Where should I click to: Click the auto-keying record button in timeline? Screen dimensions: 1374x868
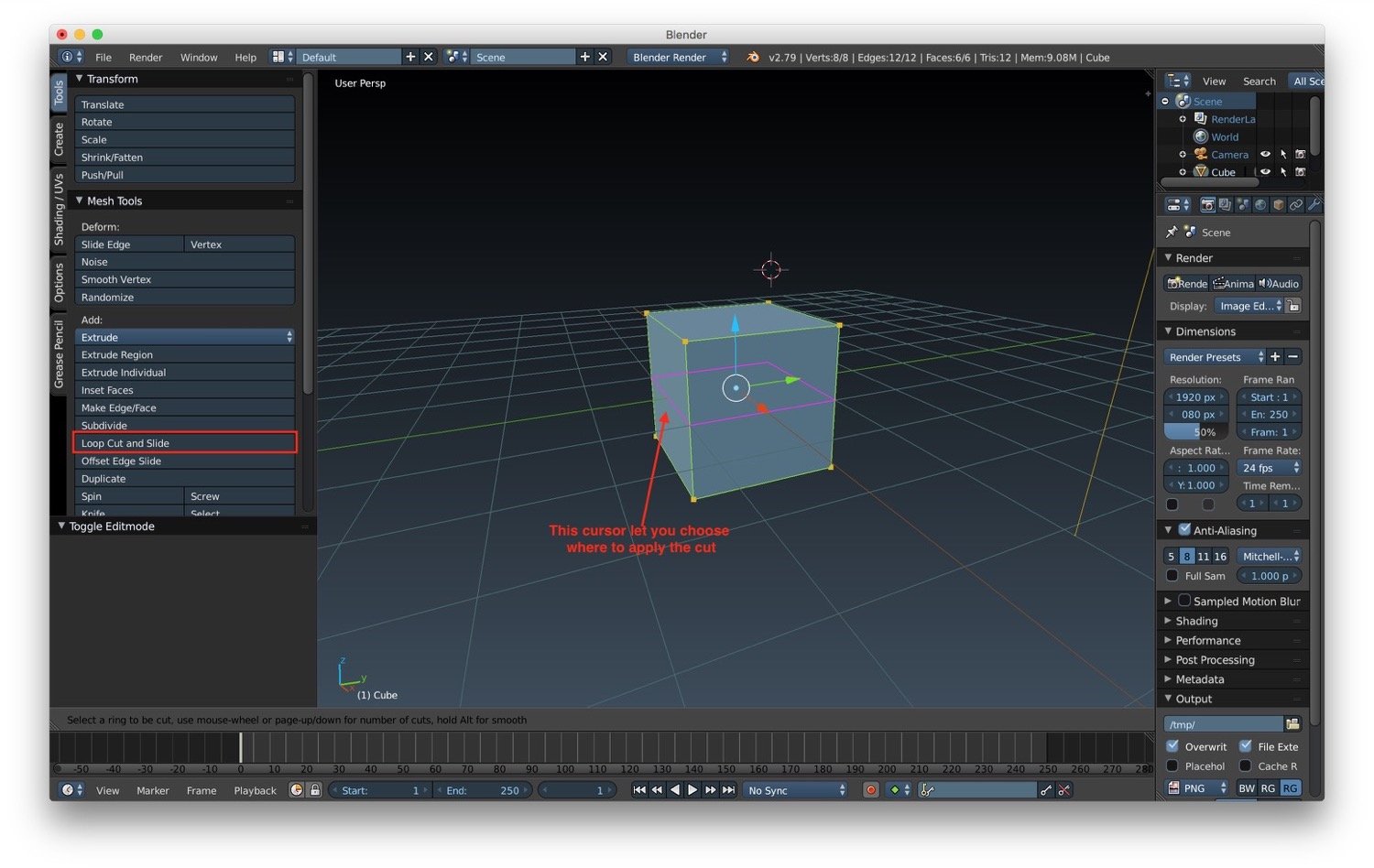pyautogui.click(x=870, y=790)
